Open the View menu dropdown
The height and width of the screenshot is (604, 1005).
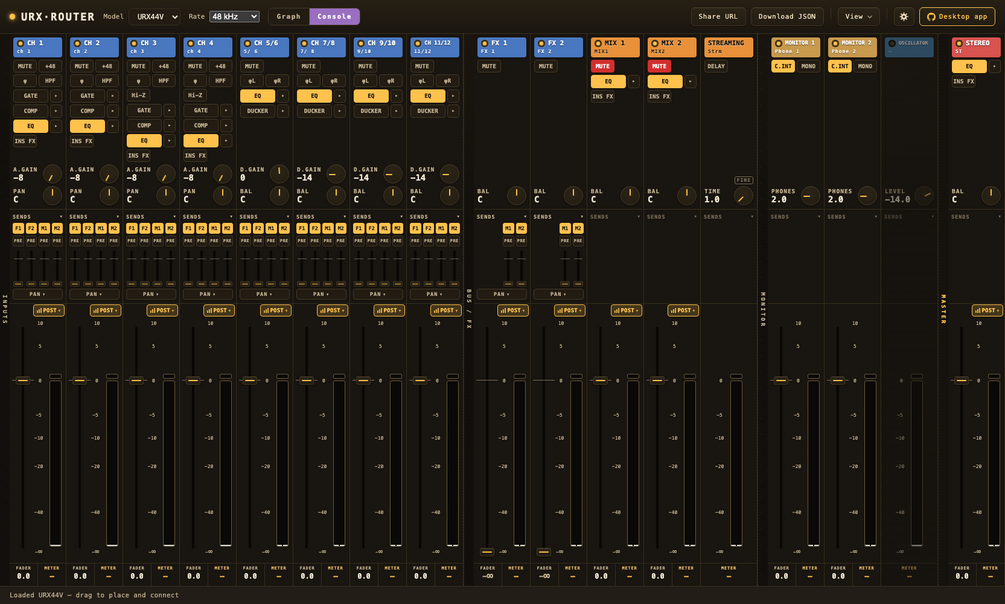coord(858,17)
